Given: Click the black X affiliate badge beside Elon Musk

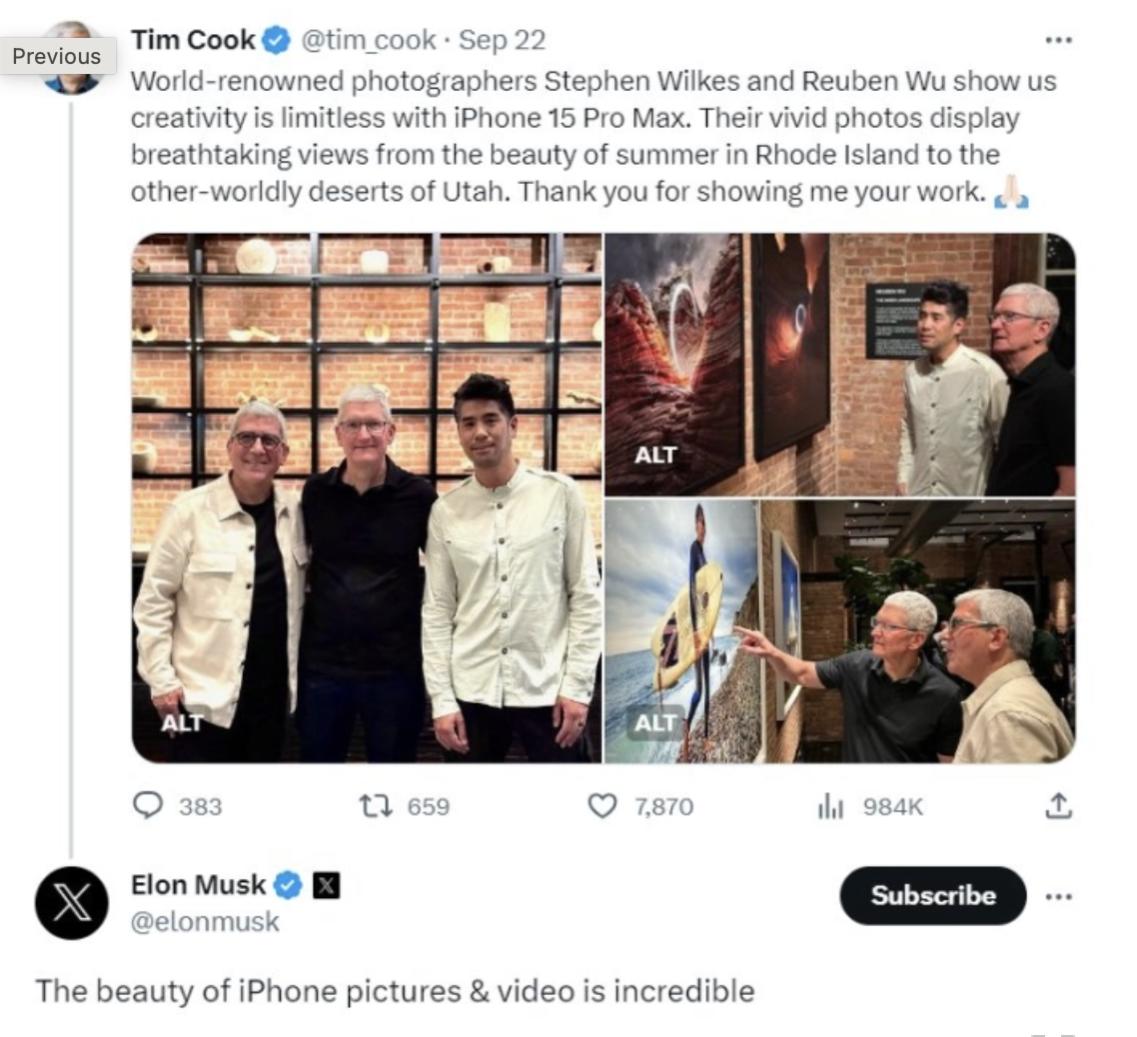Looking at the screenshot, I should coord(326,885).
